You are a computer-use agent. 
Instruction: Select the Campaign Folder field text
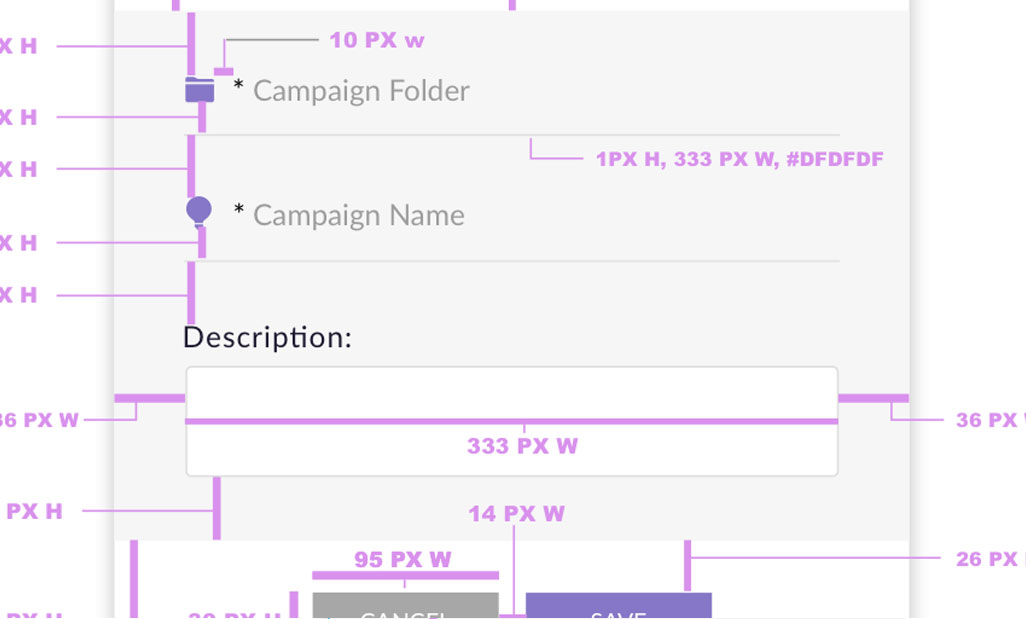tap(361, 91)
